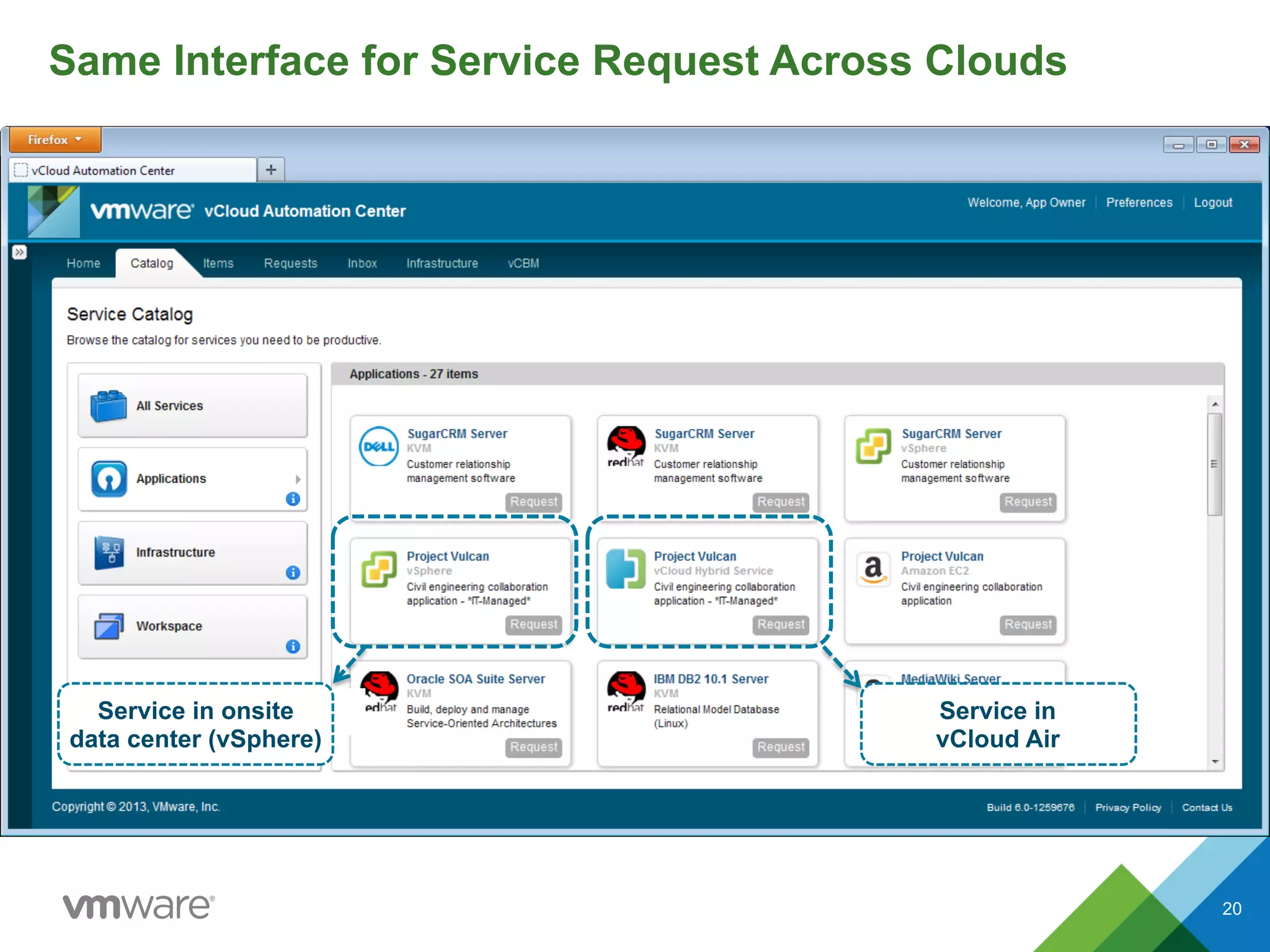Screen dimensions: 1270x952
Task: Click the Build 6.0-1259676 footer text
Action: [x=1030, y=808]
